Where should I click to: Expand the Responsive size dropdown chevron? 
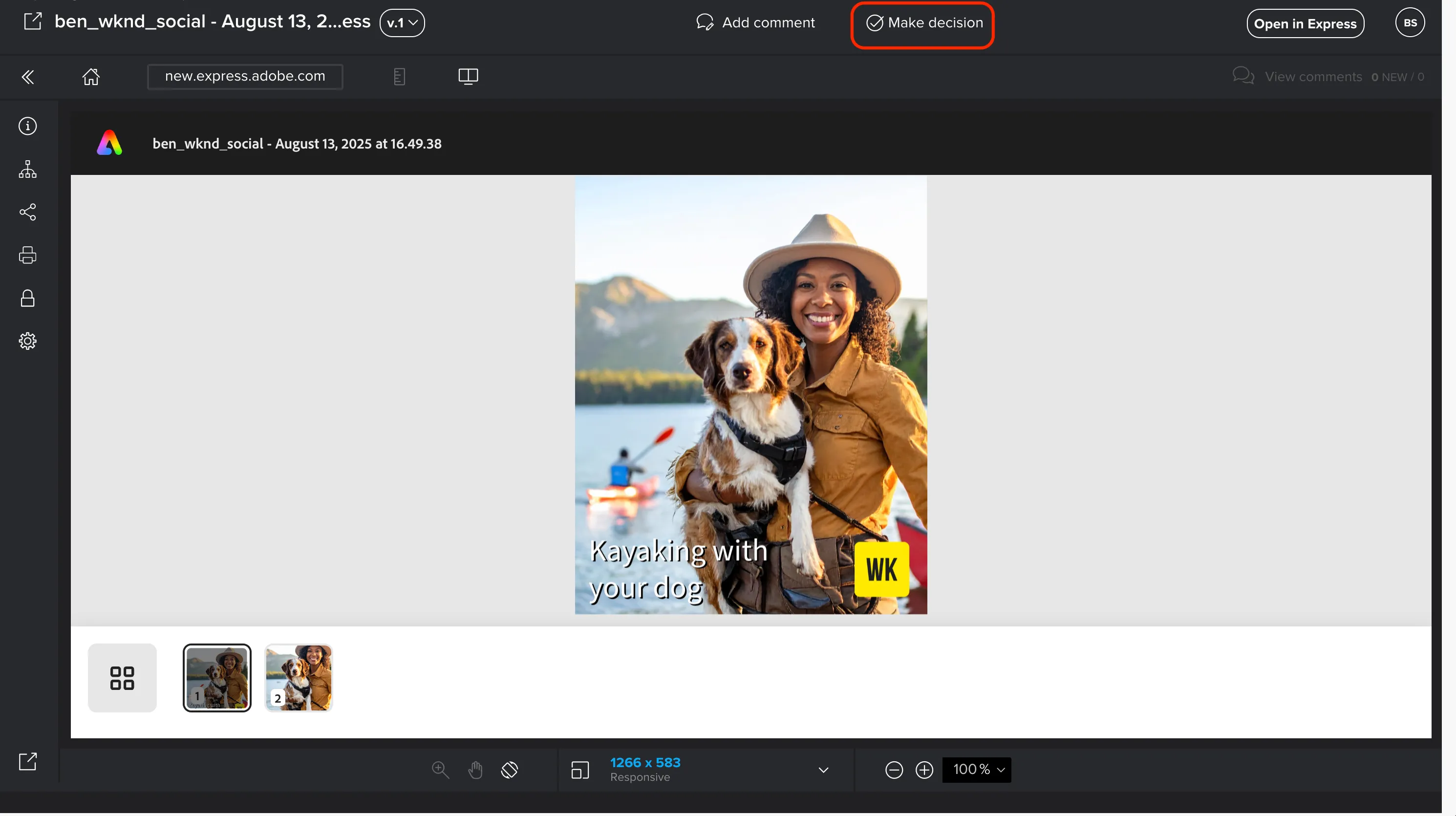[x=824, y=770]
